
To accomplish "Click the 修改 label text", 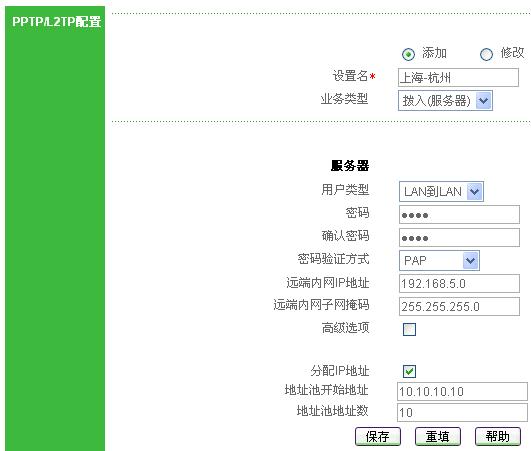I will tap(512, 53).
